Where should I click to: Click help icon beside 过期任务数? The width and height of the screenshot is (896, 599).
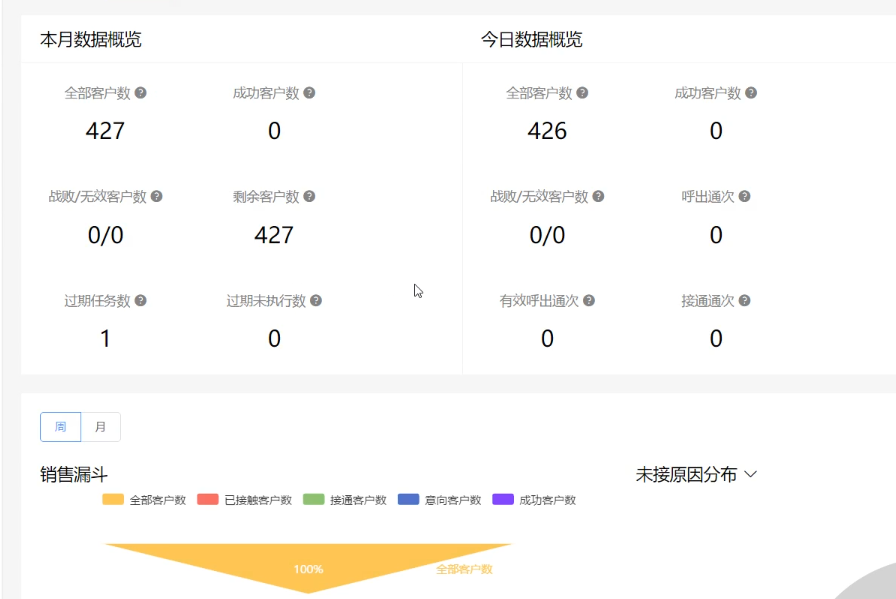(x=141, y=300)
